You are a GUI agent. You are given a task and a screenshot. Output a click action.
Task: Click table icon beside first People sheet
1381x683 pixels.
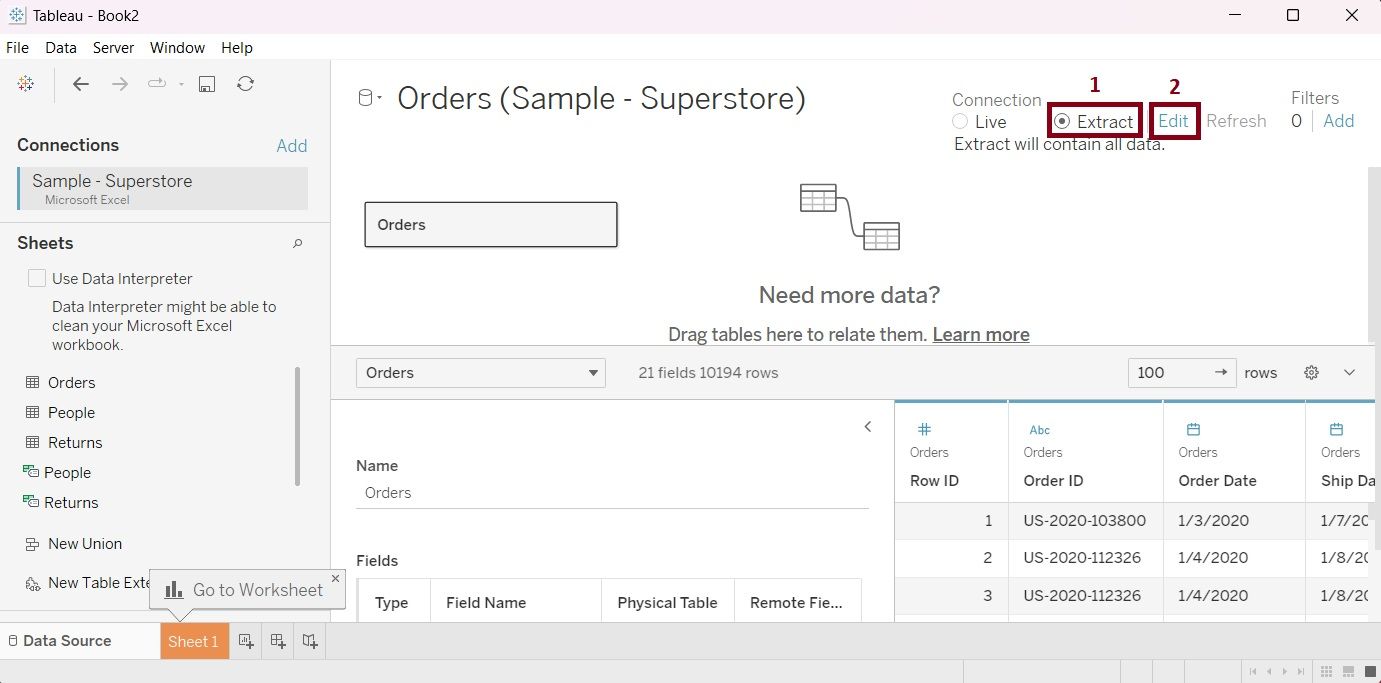(32, 412)
